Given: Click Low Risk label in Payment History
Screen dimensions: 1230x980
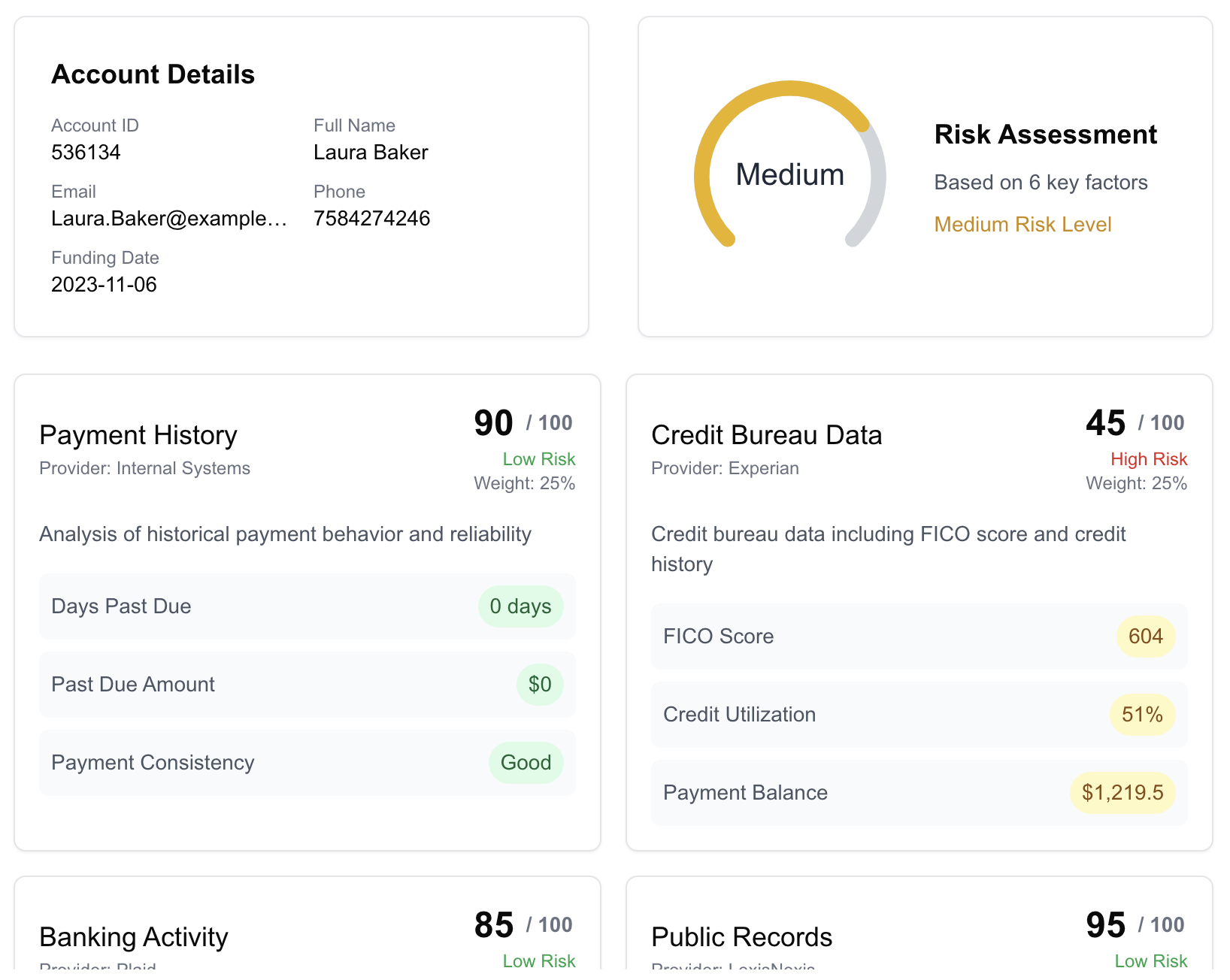Looking at the screenshot, I should (x=539, y=459).
